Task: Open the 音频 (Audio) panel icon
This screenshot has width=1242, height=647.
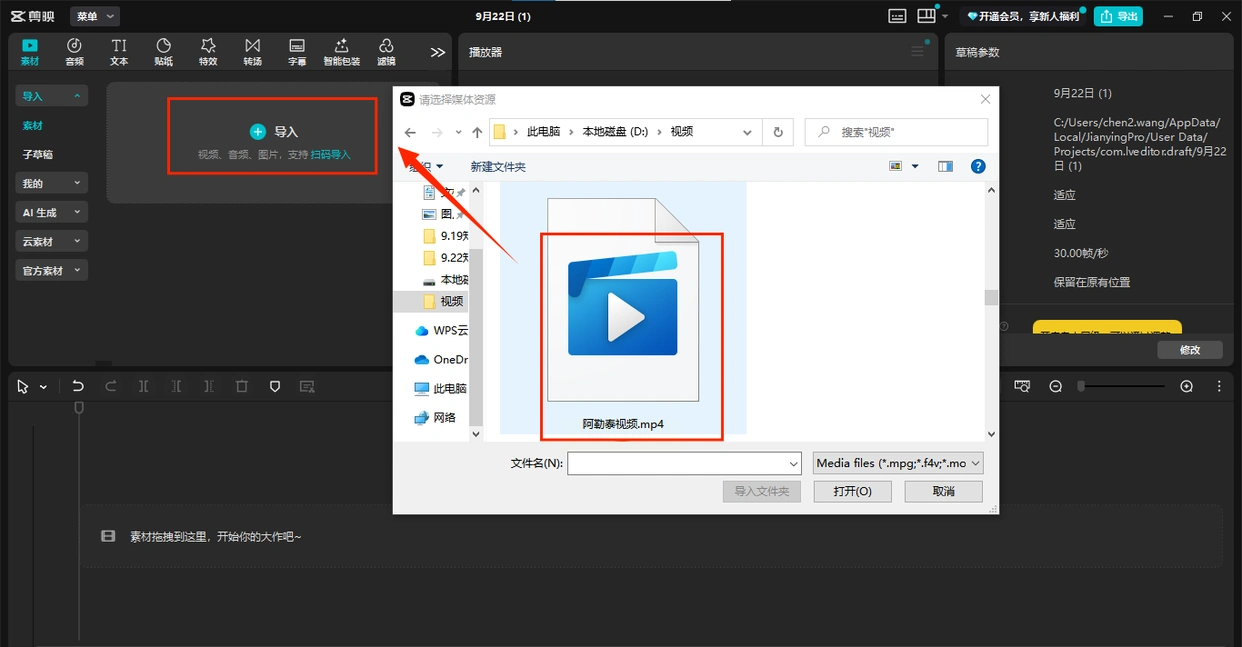Action: tap(74, 52)
